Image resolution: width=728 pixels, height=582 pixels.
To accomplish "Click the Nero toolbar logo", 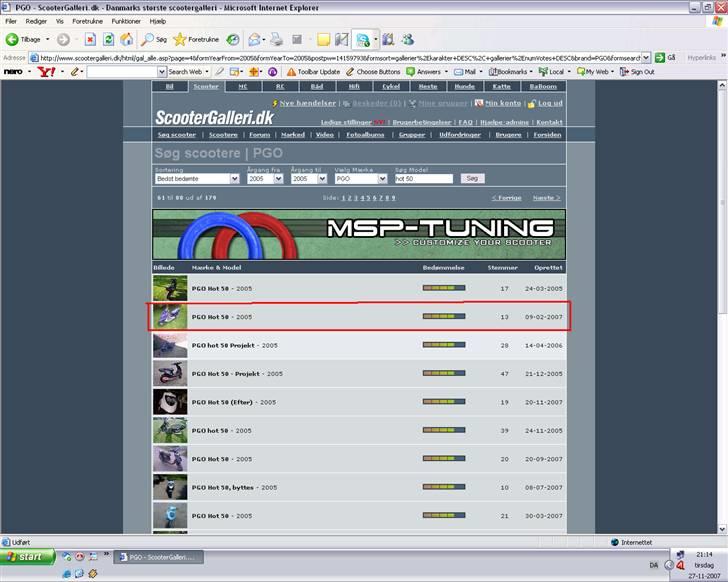I will pyautogui.click(x=13, y=71).
